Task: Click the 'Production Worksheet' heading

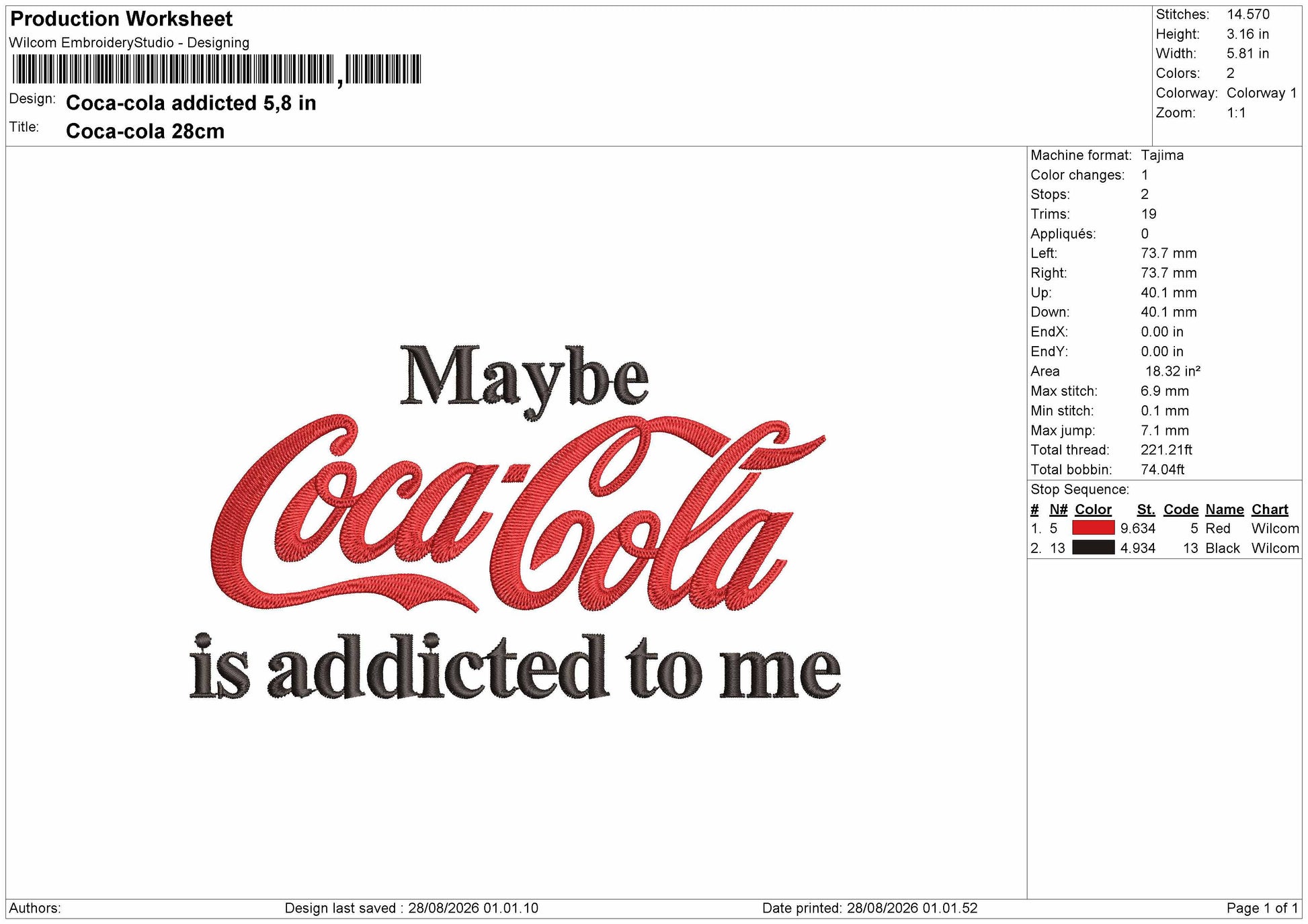Action: point(122,19)
